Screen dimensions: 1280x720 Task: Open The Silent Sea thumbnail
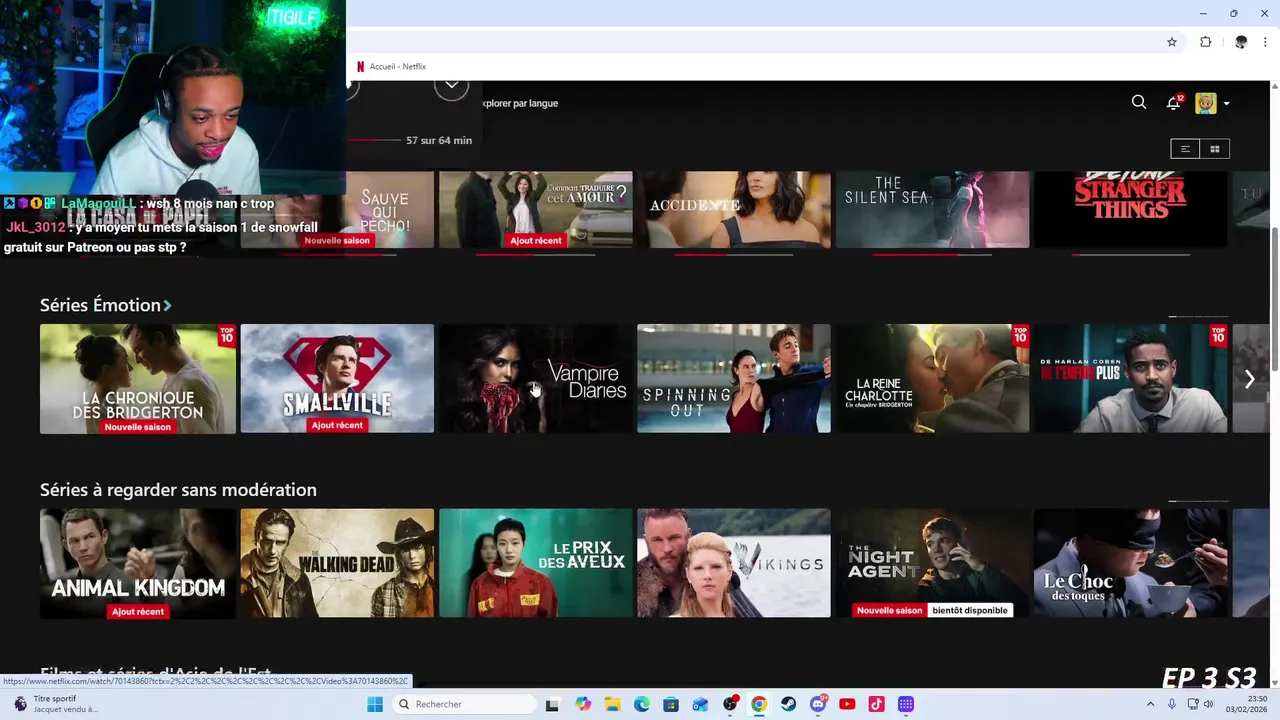click(x=932, y=210)
